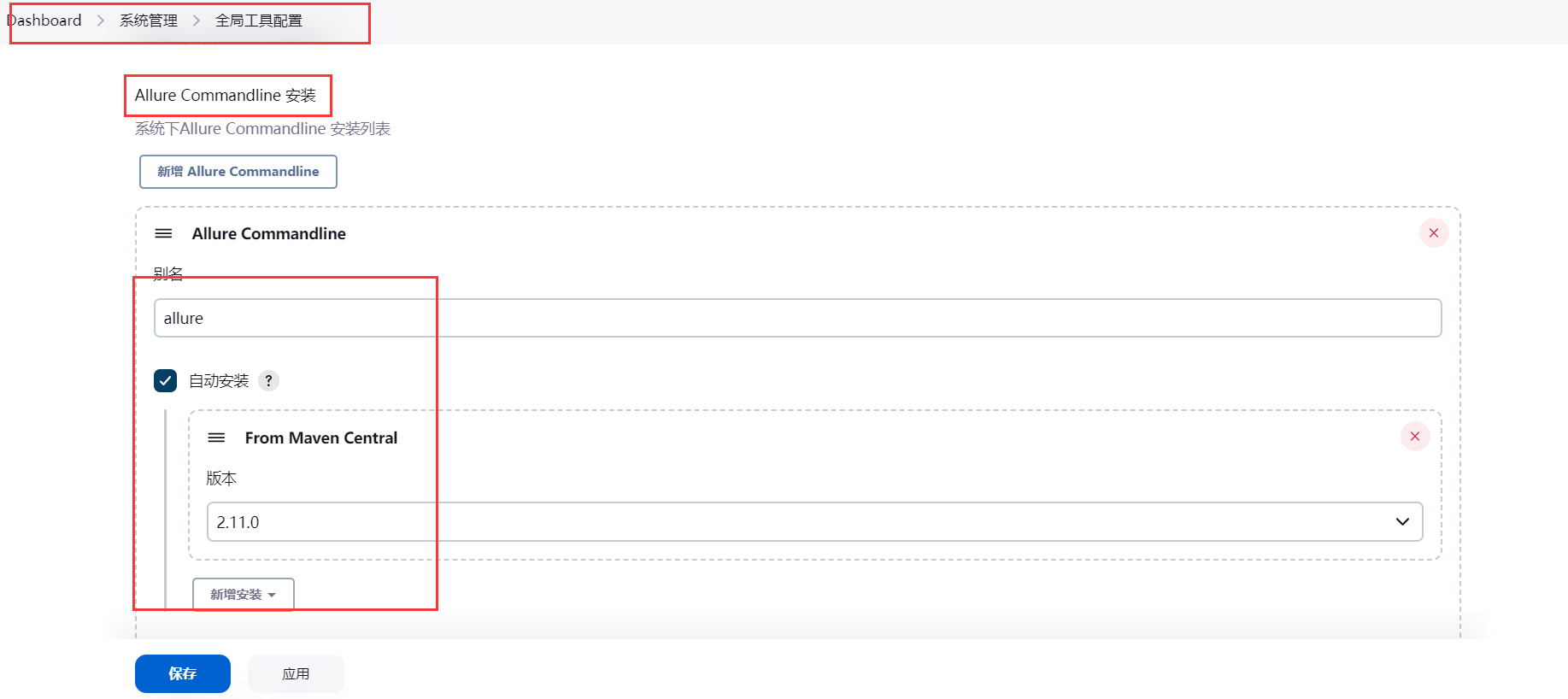Navigate to 系统管理 breadcrumb

[149, 21]
